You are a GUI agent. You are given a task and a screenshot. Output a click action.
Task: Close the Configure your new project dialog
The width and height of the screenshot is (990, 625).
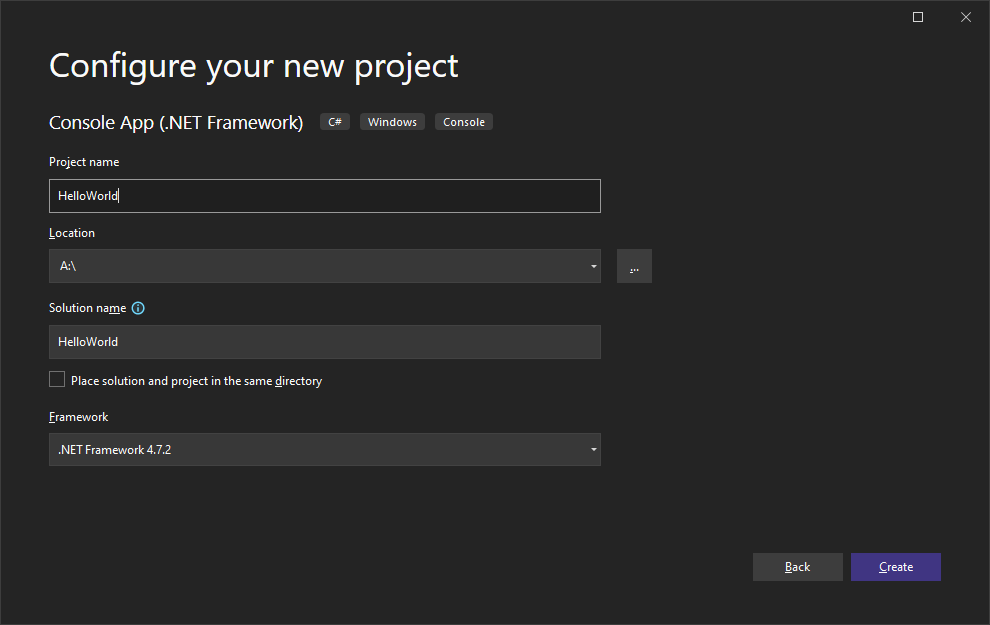[965, 17]
